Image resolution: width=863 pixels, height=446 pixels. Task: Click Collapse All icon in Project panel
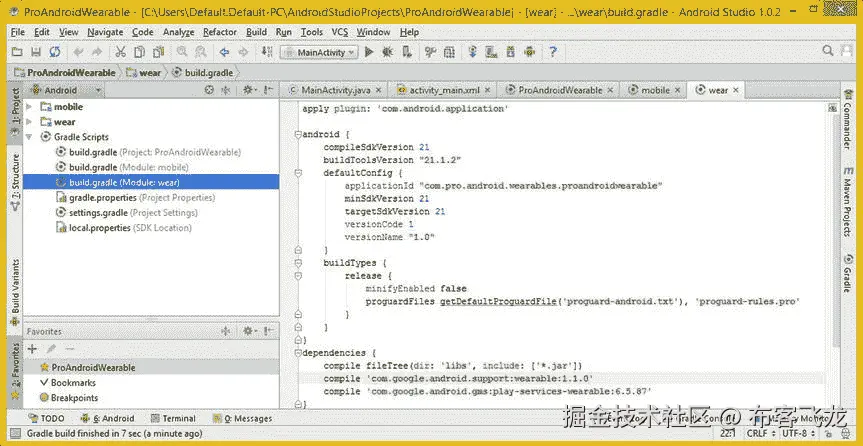(225, 90)
